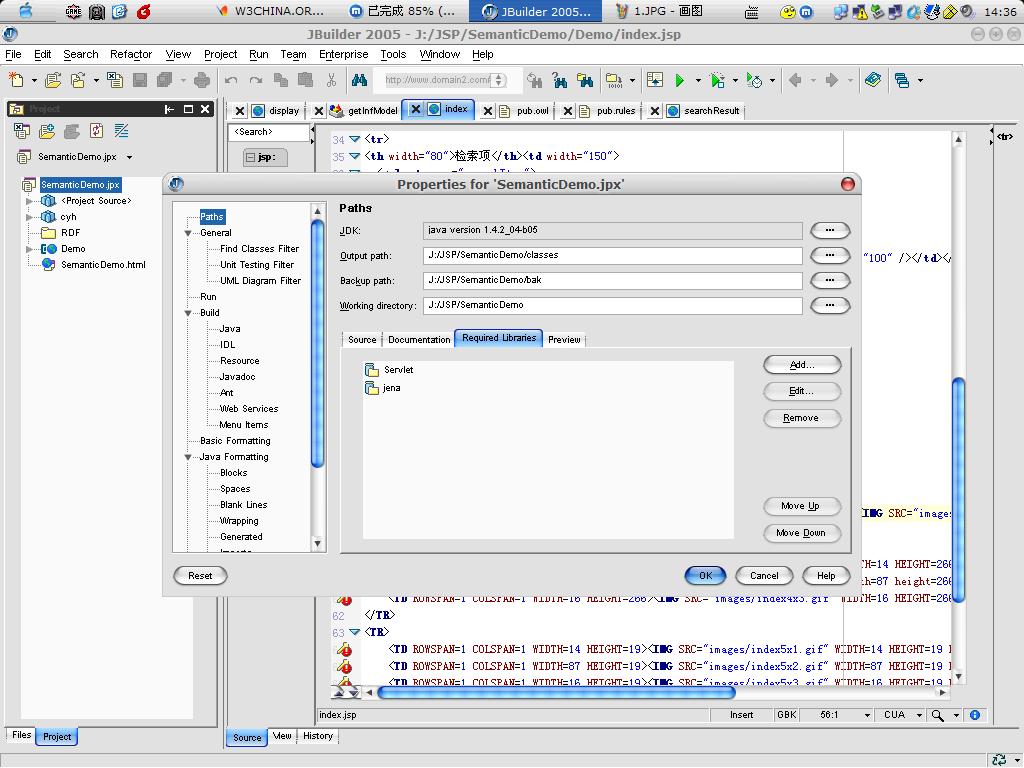The width and height of the screenshot is (1024, 768).
Task: Click the editor horizontal scrollbar thumb
Action: (x=556, y=691)
